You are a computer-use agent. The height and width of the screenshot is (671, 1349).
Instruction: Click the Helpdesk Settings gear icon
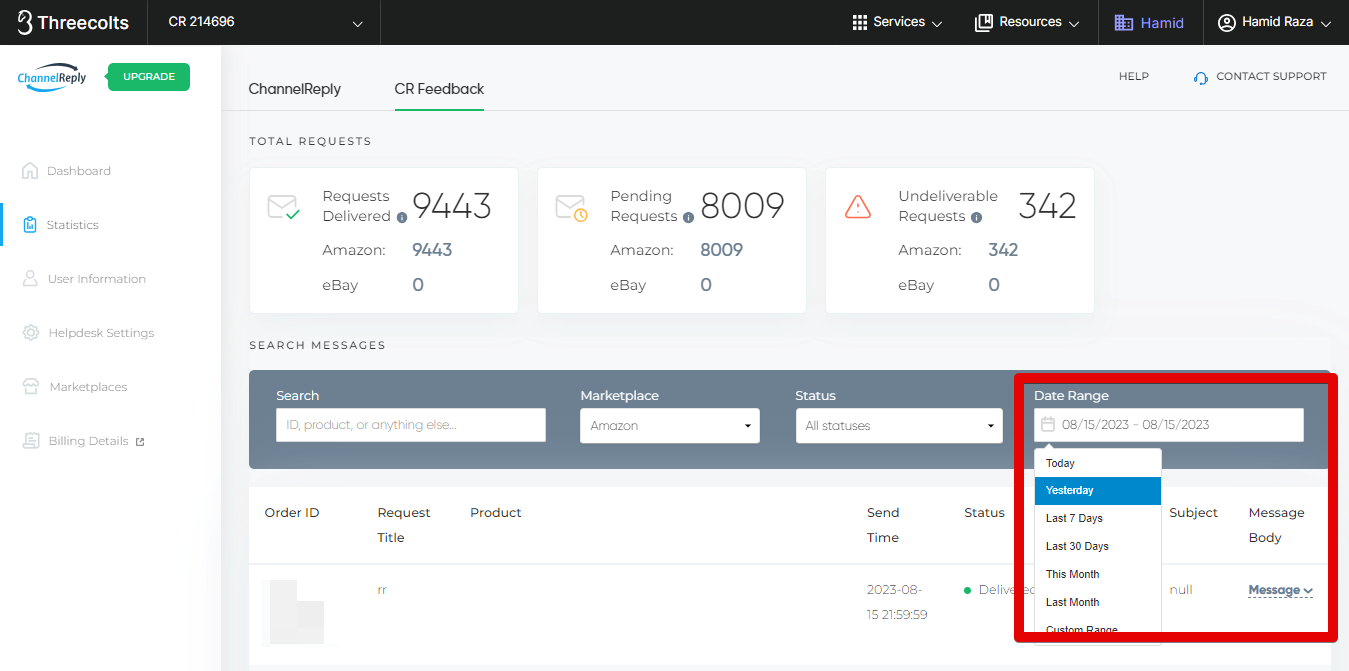[x=31, y=332]
